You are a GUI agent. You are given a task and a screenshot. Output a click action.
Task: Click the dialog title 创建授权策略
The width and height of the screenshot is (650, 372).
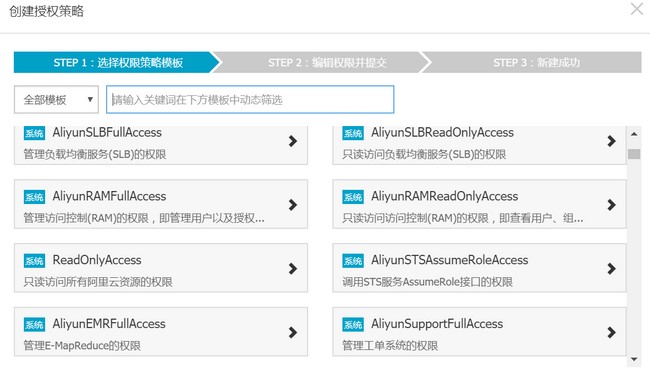tap(46, 11)
